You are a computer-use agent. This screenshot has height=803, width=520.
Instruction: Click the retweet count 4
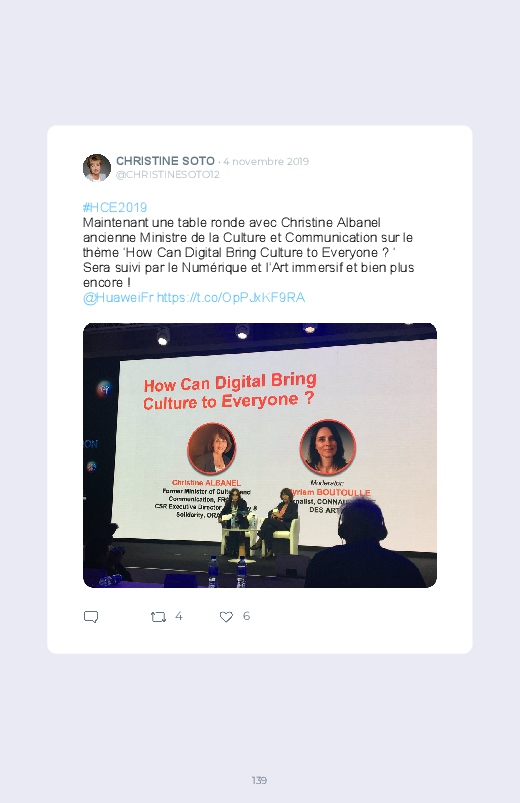179,616
